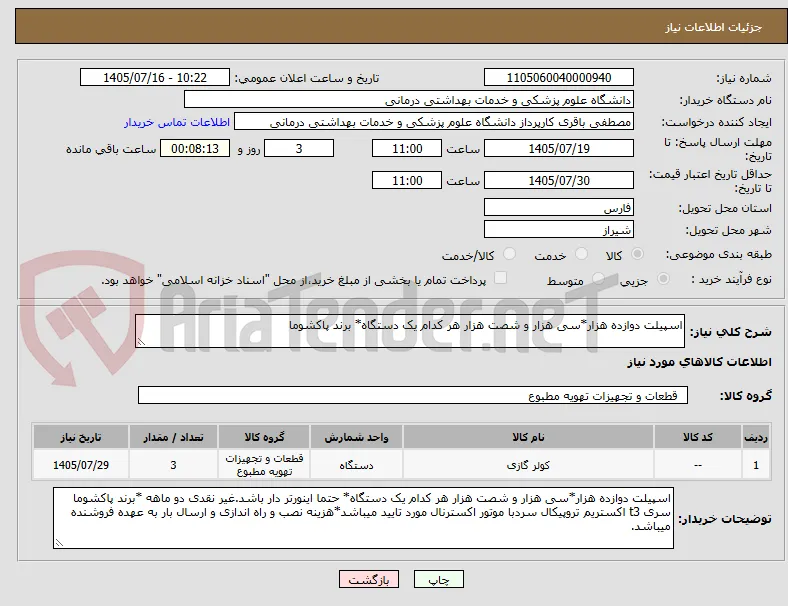The image size is (788, 606).
Task: Click the نام کالا column header
Action: coord(528,437)
